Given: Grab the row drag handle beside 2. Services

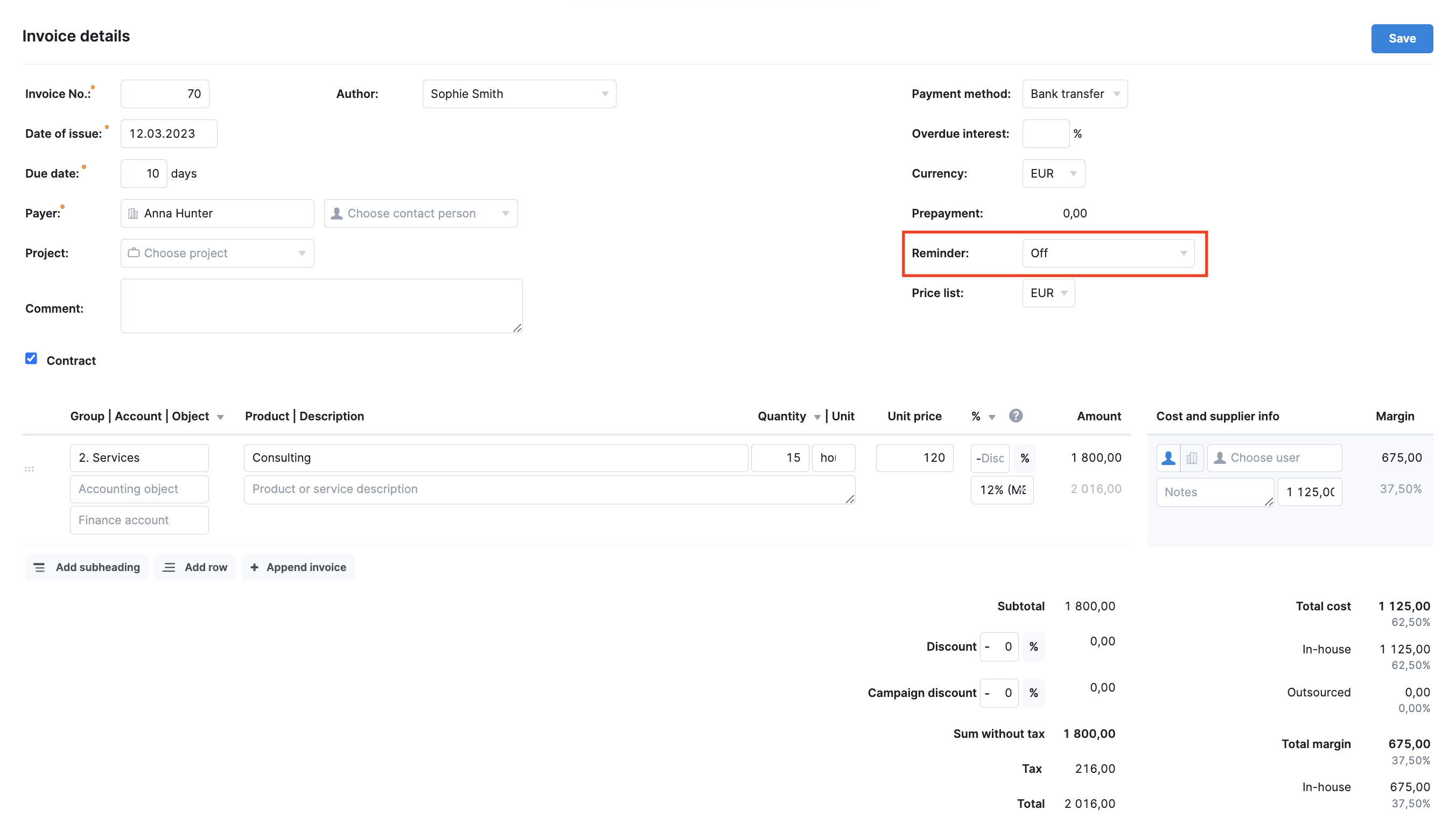Looking at the screenshot, I should [x=29, y=468].
